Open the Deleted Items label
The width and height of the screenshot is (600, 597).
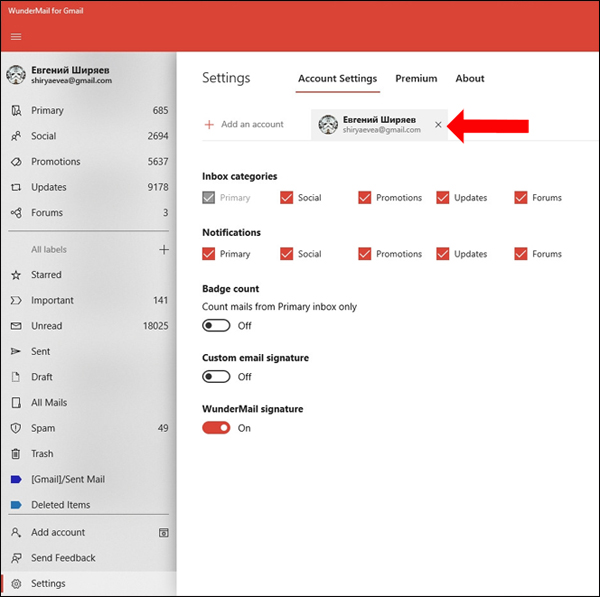[x=88, y=505]
